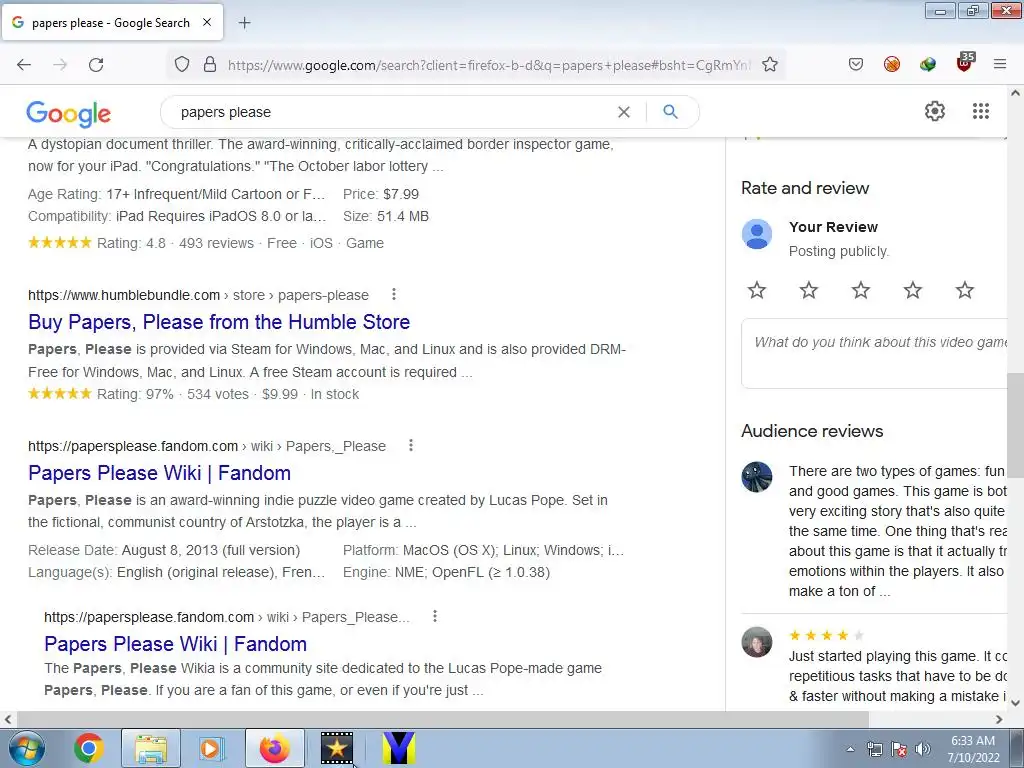
Task: Save page to Pocket
Action: pyautogui.click(x=856, y=64)
